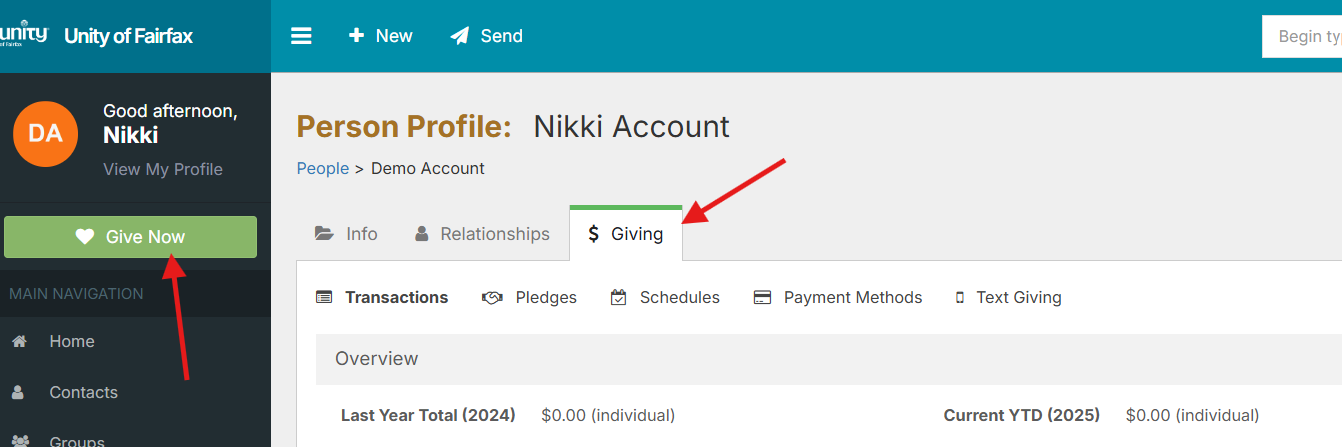1342x447 pixels.
Task: Click the plus icon beside New
Action: tap(356, 36)
